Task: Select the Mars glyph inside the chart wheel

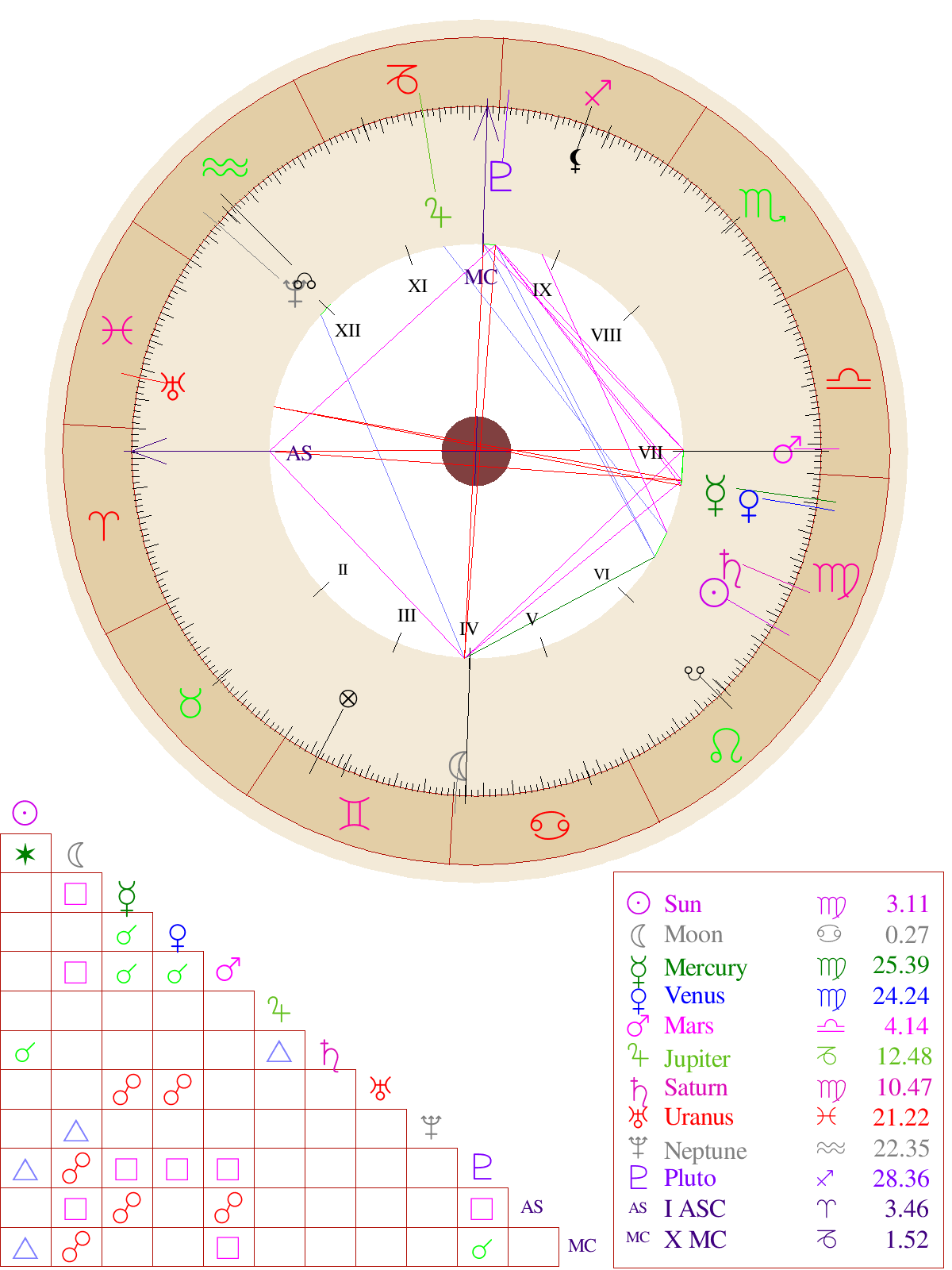Action: pos(787,449)
